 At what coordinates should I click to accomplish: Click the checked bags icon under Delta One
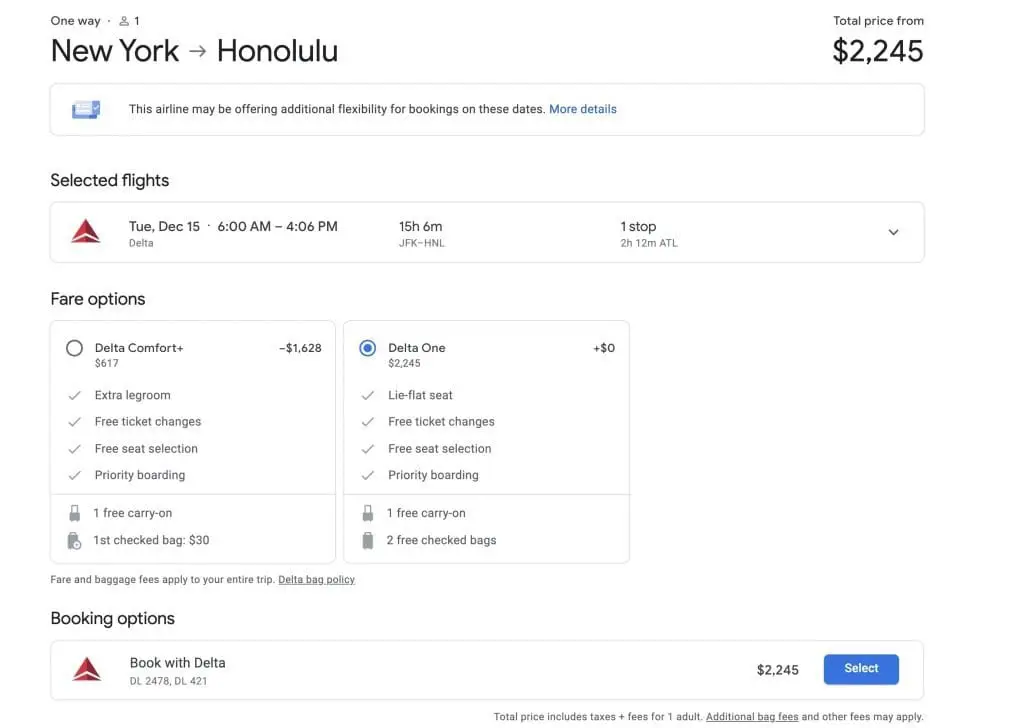click(367, 540)
